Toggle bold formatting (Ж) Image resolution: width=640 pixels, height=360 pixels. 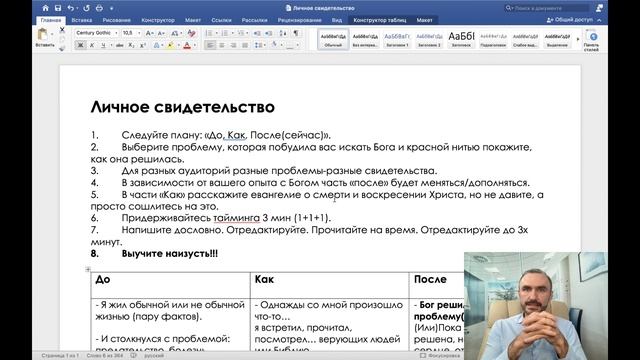point(80,45)
